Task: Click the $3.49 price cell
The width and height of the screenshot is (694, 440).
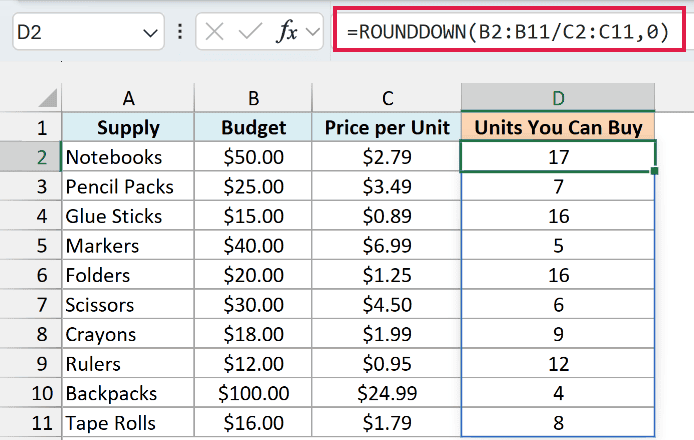Action: click(x=387, y=186)
